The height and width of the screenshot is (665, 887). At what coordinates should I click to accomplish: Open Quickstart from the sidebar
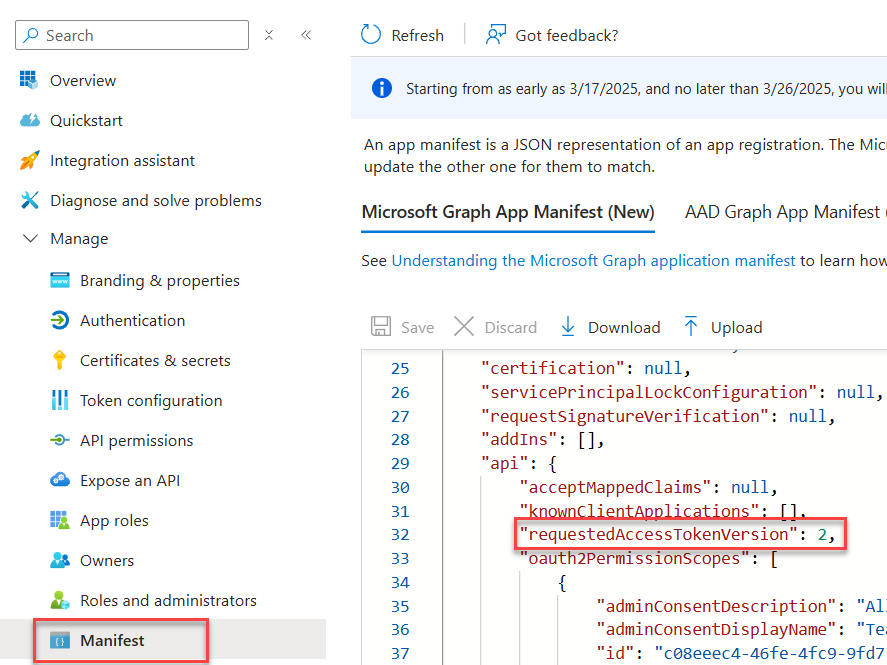coord(80,120)
